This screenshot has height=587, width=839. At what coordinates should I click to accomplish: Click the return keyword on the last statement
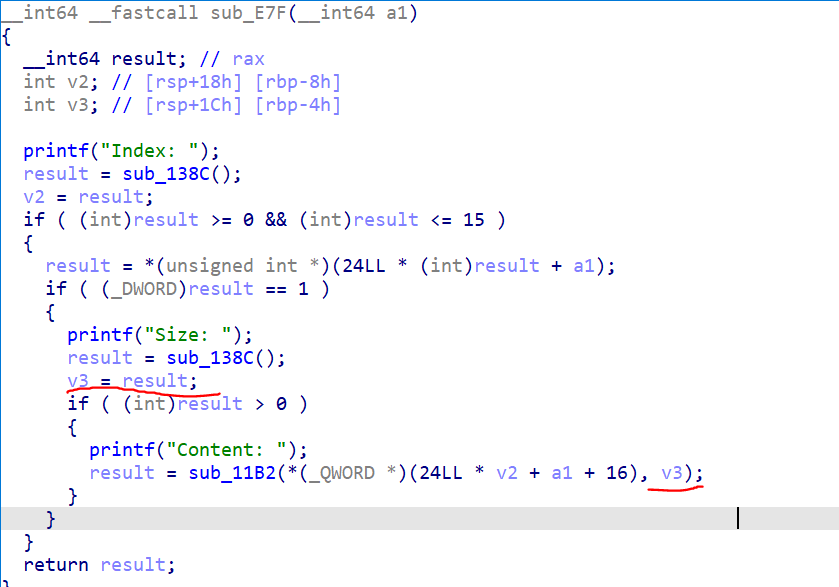pyautogui.click(x=56, y=565)
